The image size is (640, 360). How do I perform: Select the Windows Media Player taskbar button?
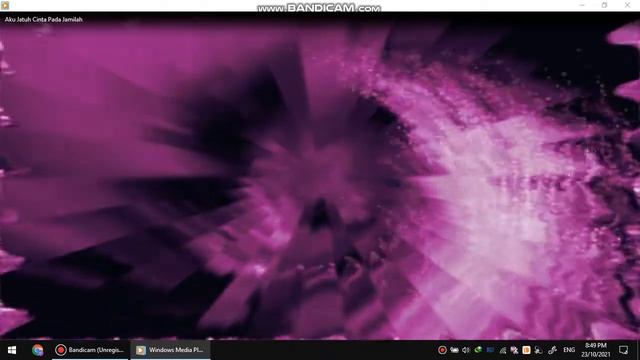pos(170,350)
